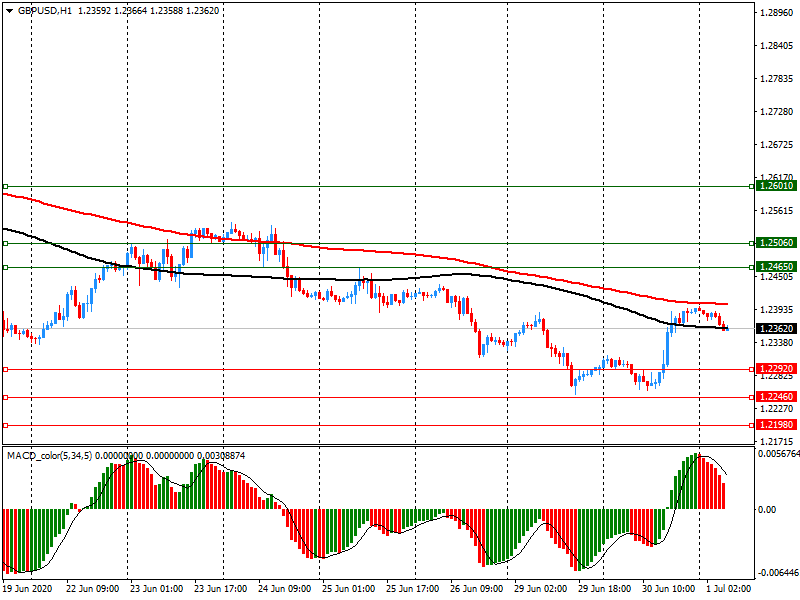Click the green 1.24650 level label

[777, 267]
